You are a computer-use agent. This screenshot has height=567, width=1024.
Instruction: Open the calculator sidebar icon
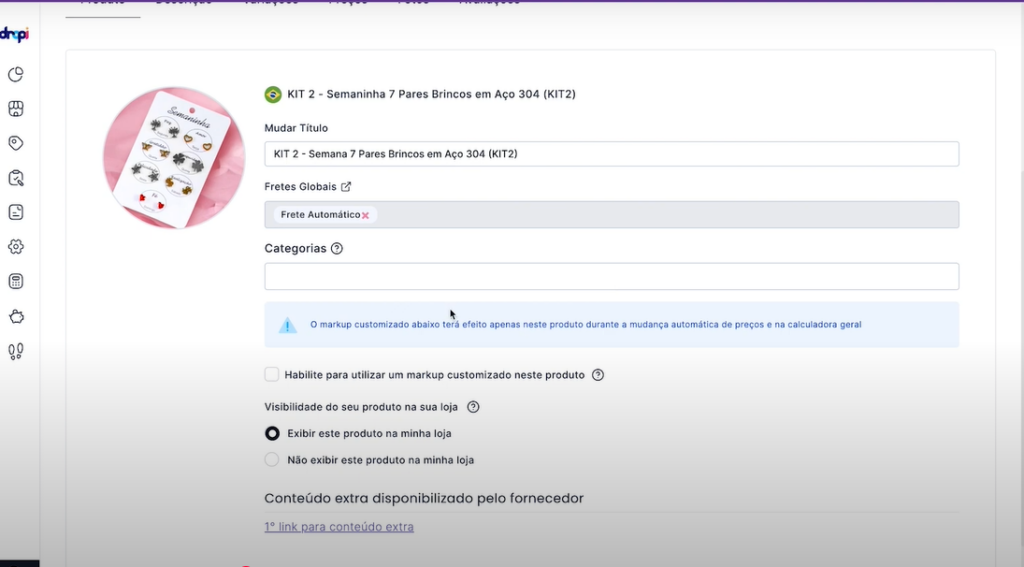(16, 282)
